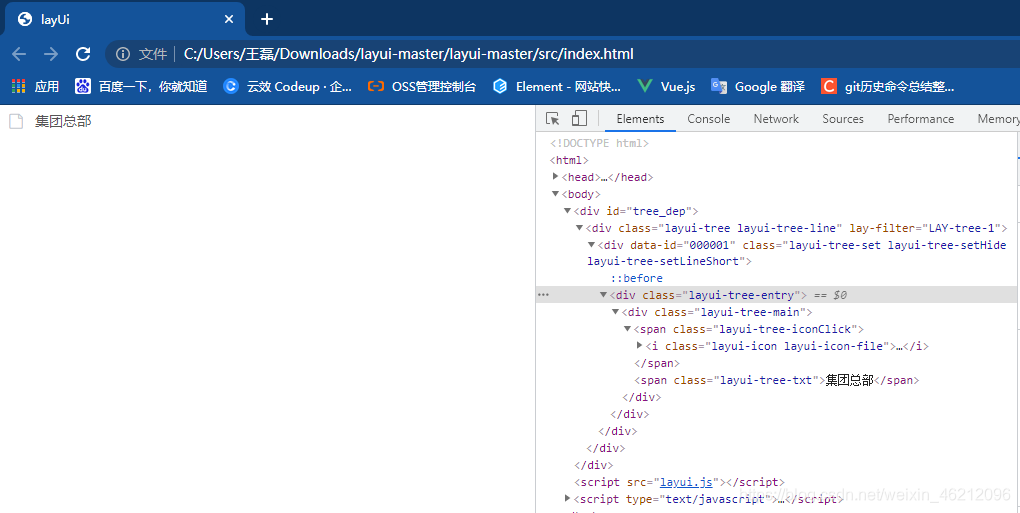Activate the DevTools inspect element picker
This screenshot has width=1020, height=513.
pos(552,118)
